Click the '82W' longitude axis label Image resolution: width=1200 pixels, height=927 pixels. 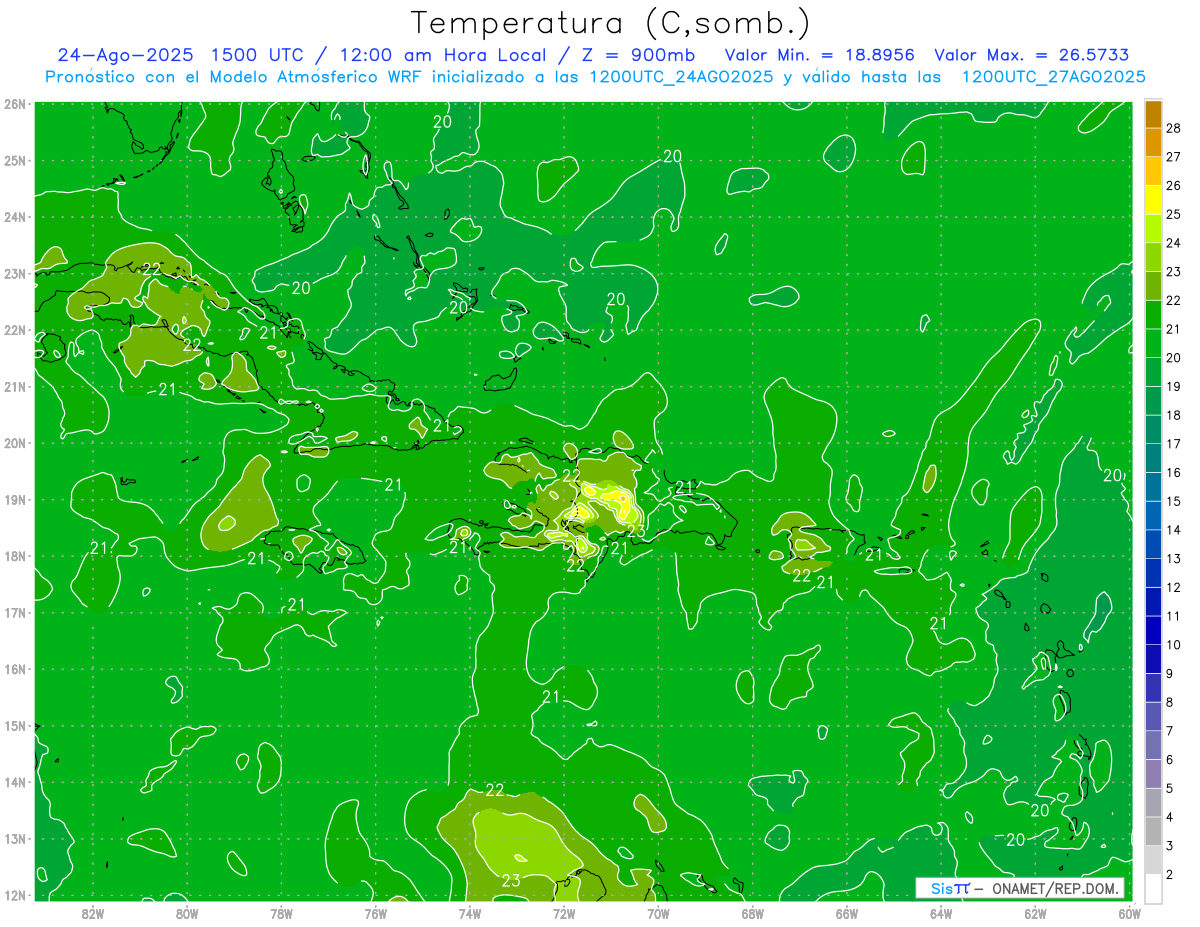[x=93, y=913]
